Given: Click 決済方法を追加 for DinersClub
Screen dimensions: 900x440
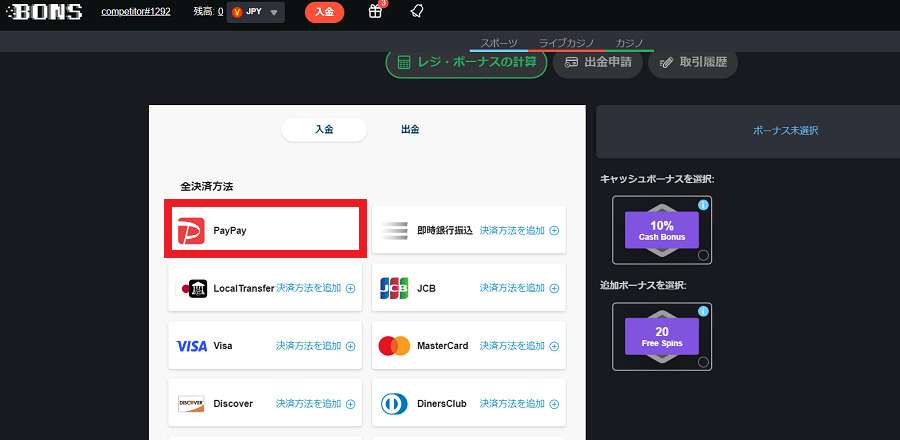Looking at the screenshot, I should [513, 404].
